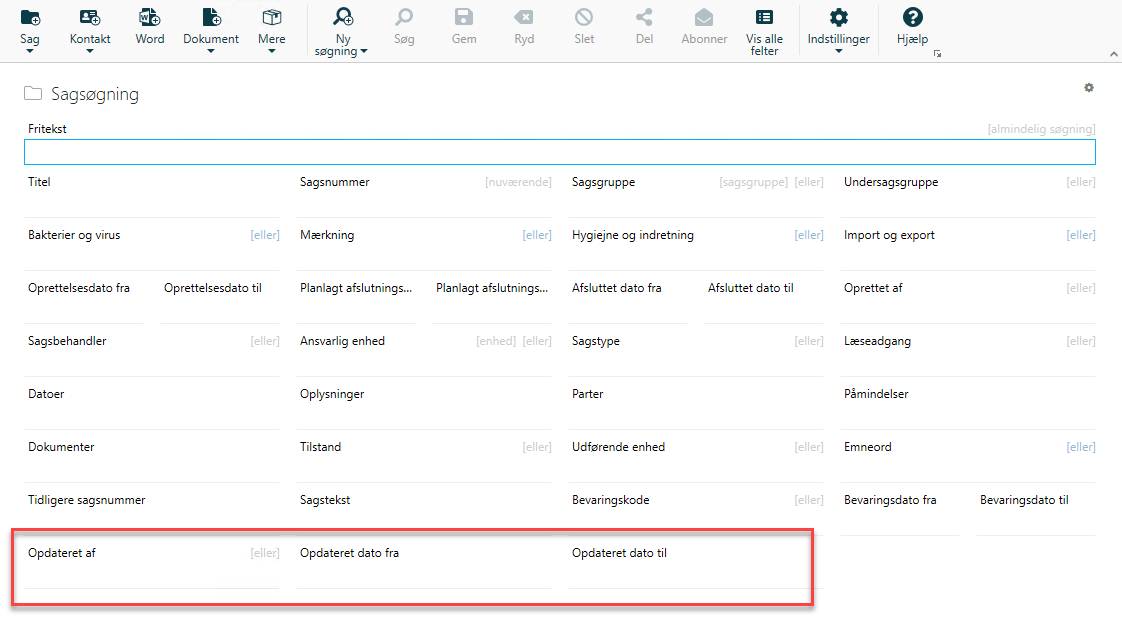Click [eller] link on Læseadgang

coord(1080,341)
